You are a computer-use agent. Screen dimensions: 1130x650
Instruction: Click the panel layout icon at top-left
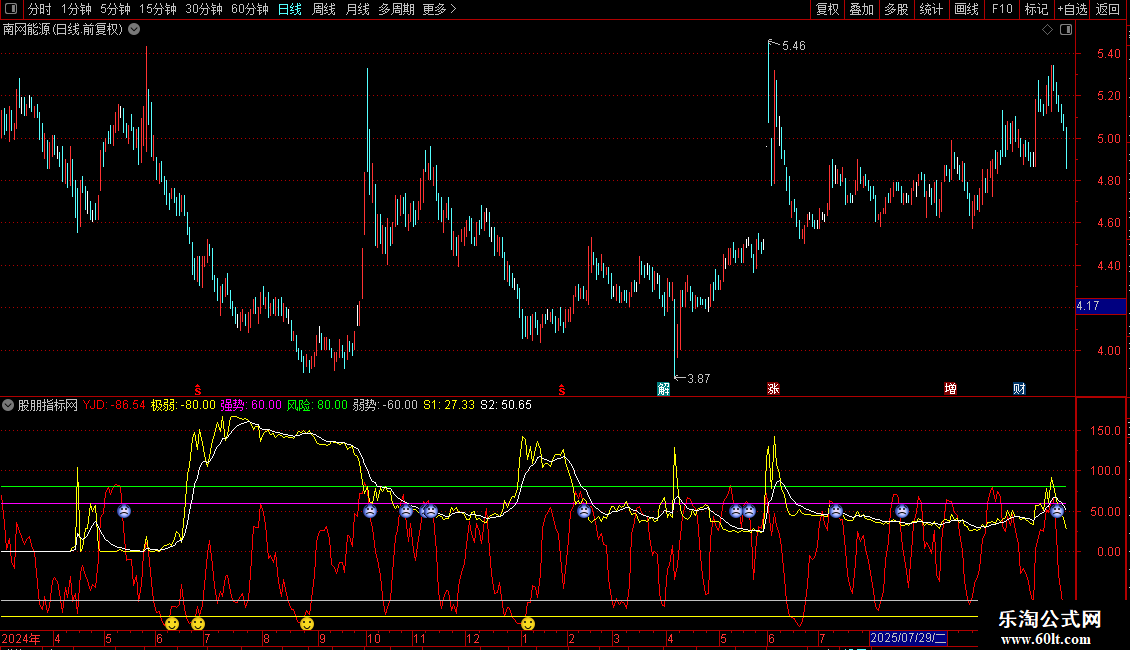(x=11, y=9)
